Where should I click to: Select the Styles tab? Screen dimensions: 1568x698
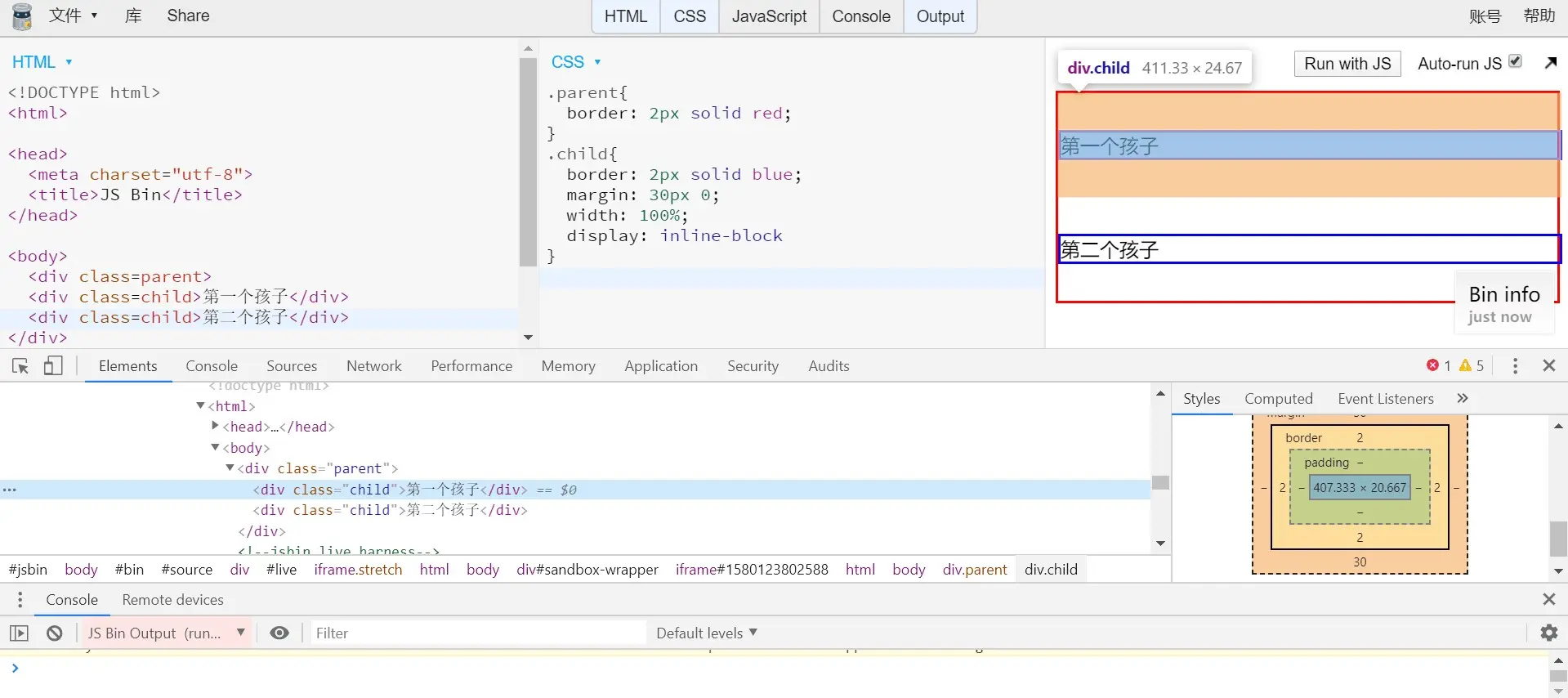(x=1202, y=399)
